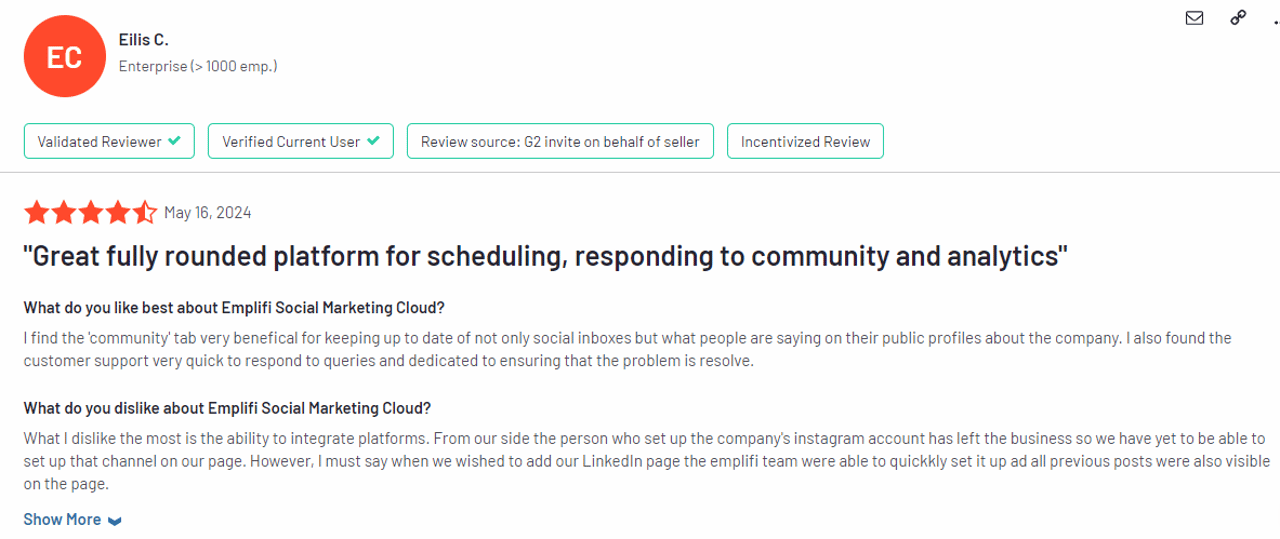Click the May 16, 2024 review date
This screenshot has width=1280, height=539.
[208, 212]
